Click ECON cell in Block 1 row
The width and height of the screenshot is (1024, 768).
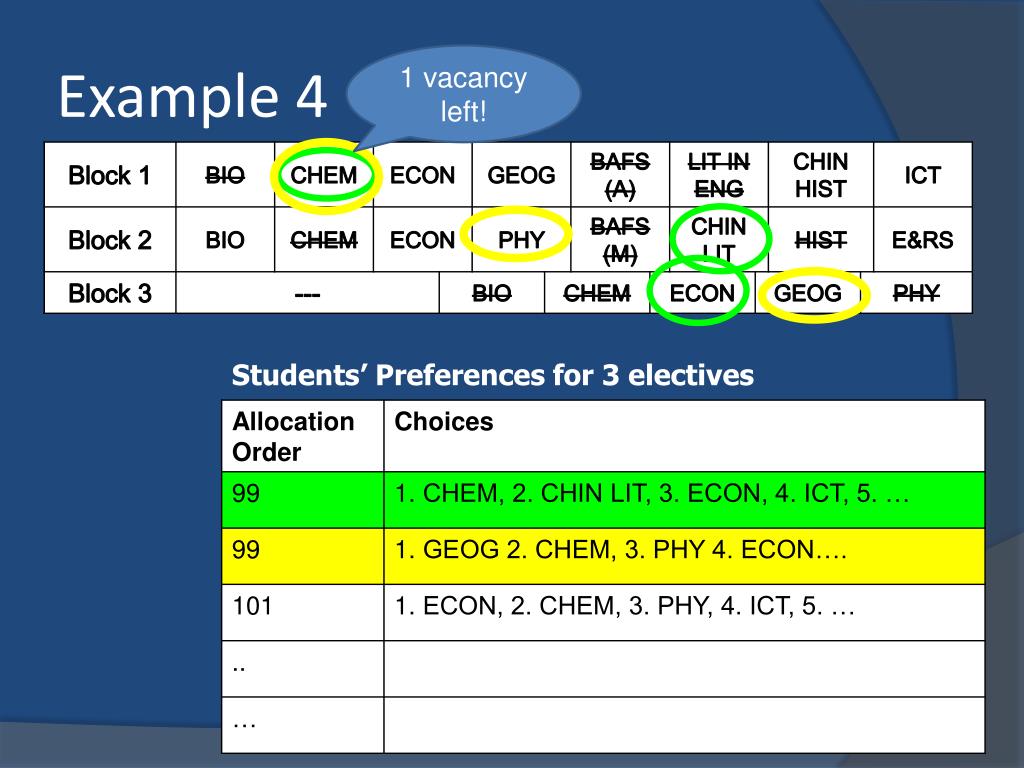click(x=423, y=175)
